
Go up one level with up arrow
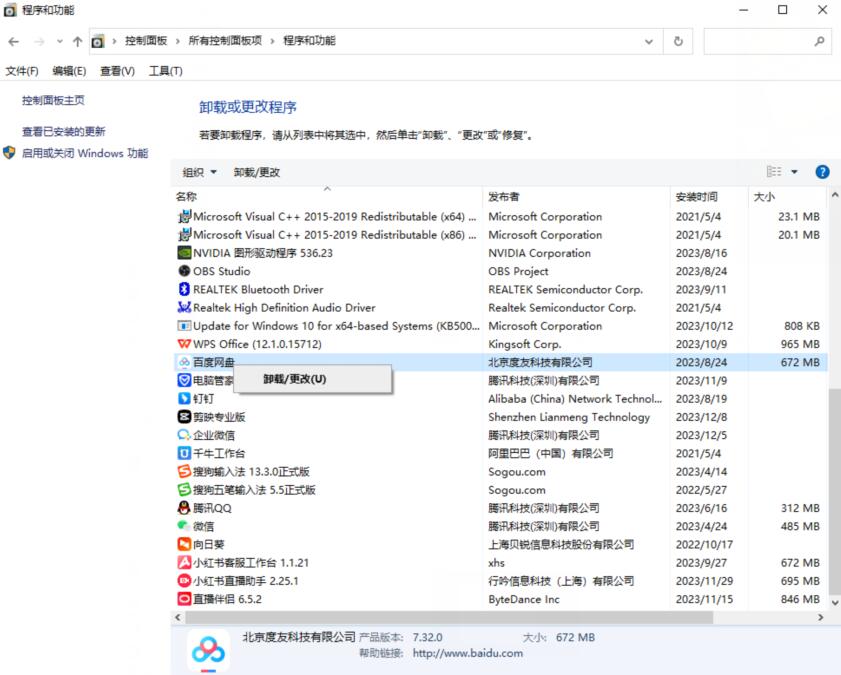(x=77, y=41)
